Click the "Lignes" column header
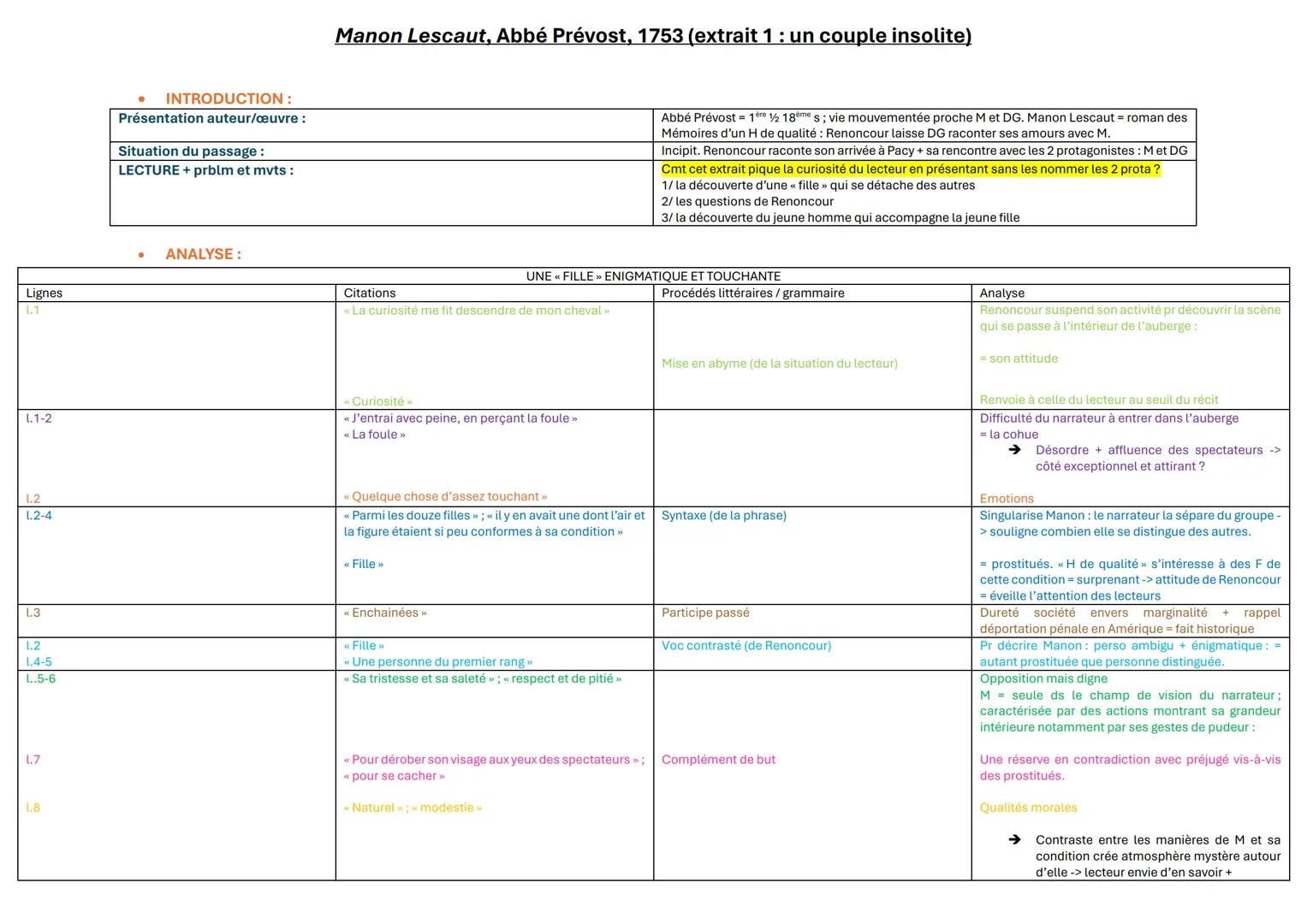 pos(45,293)
